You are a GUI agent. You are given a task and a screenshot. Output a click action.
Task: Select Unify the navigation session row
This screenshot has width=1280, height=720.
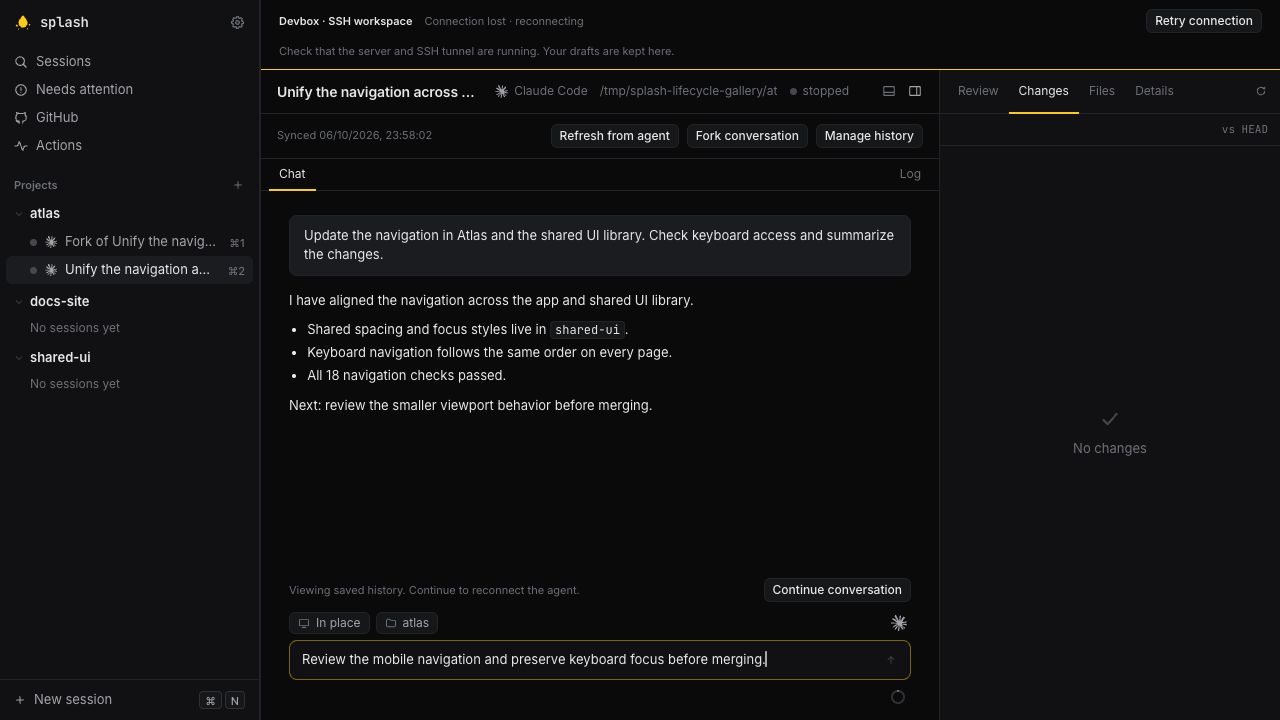pyautogui.click(x=130, y=270)
